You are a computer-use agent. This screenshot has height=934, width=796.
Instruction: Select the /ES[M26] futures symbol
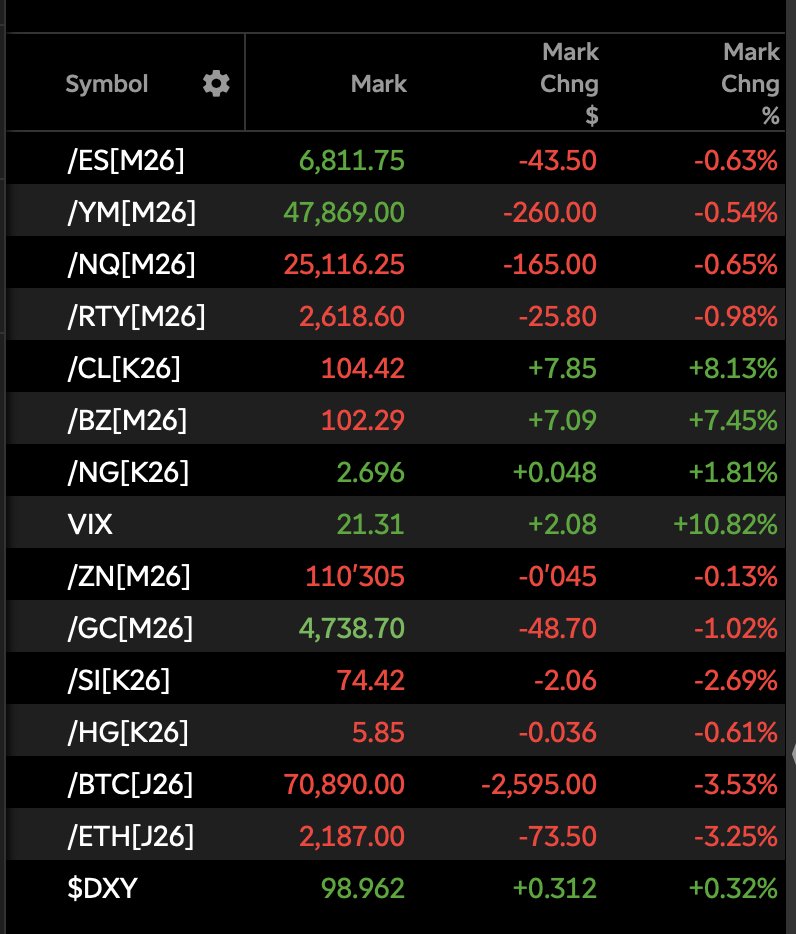125,160
